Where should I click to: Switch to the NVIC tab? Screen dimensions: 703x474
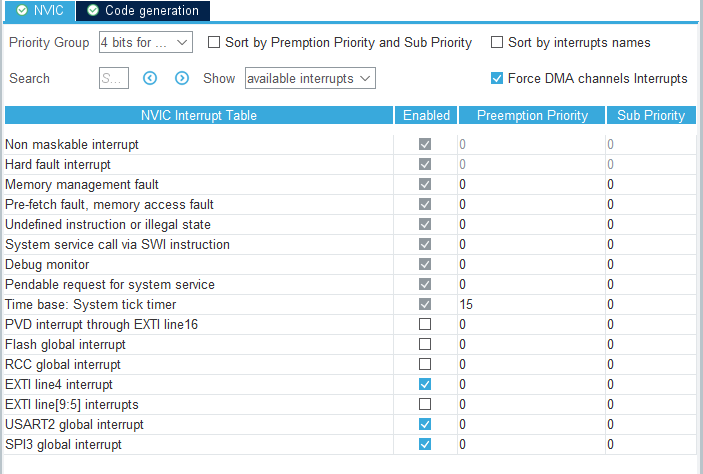click(x=38, y=10)
